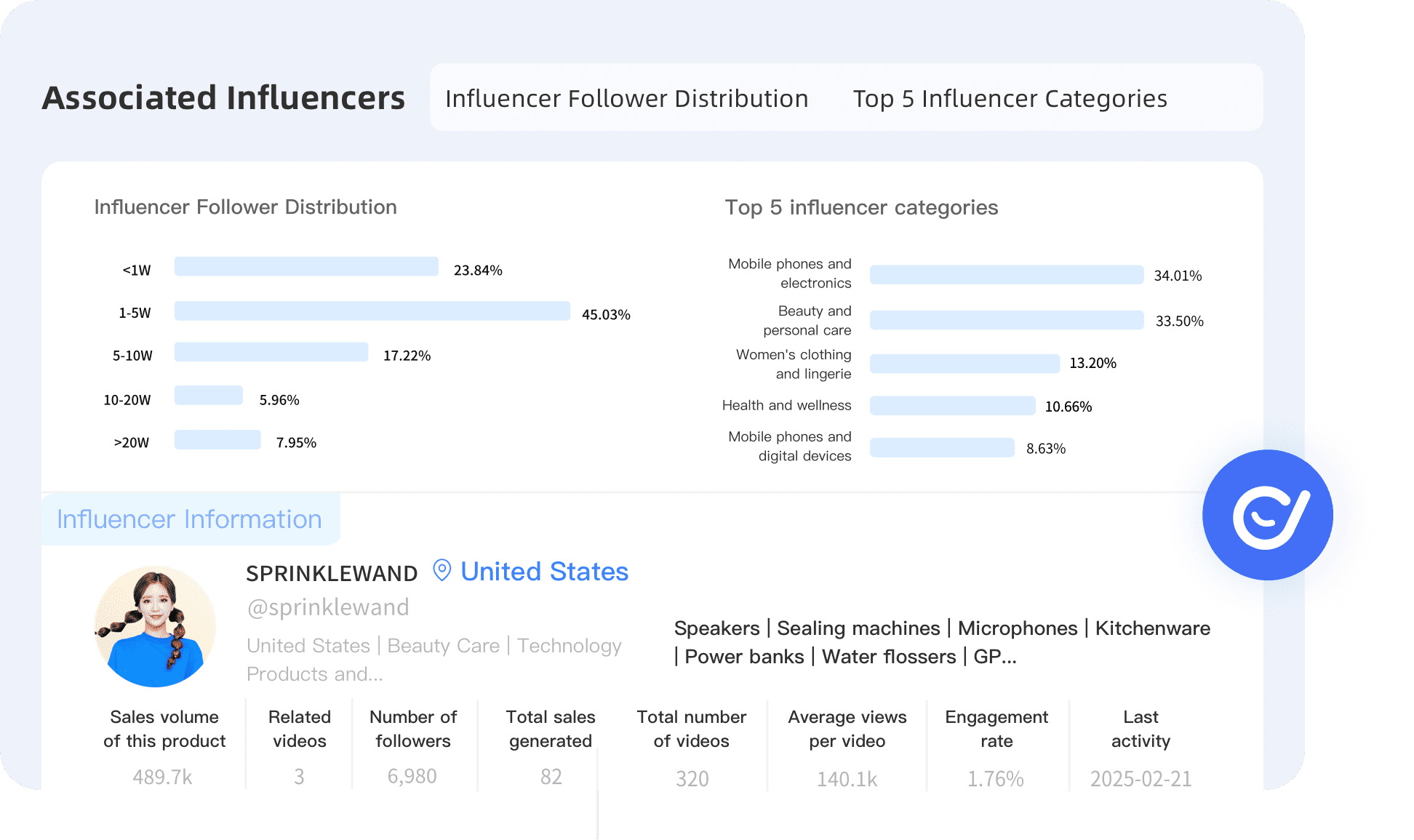This screenshot has height=840, width=1414.
Task: Click the Sales volume of this product header
Action: (164, 729)
